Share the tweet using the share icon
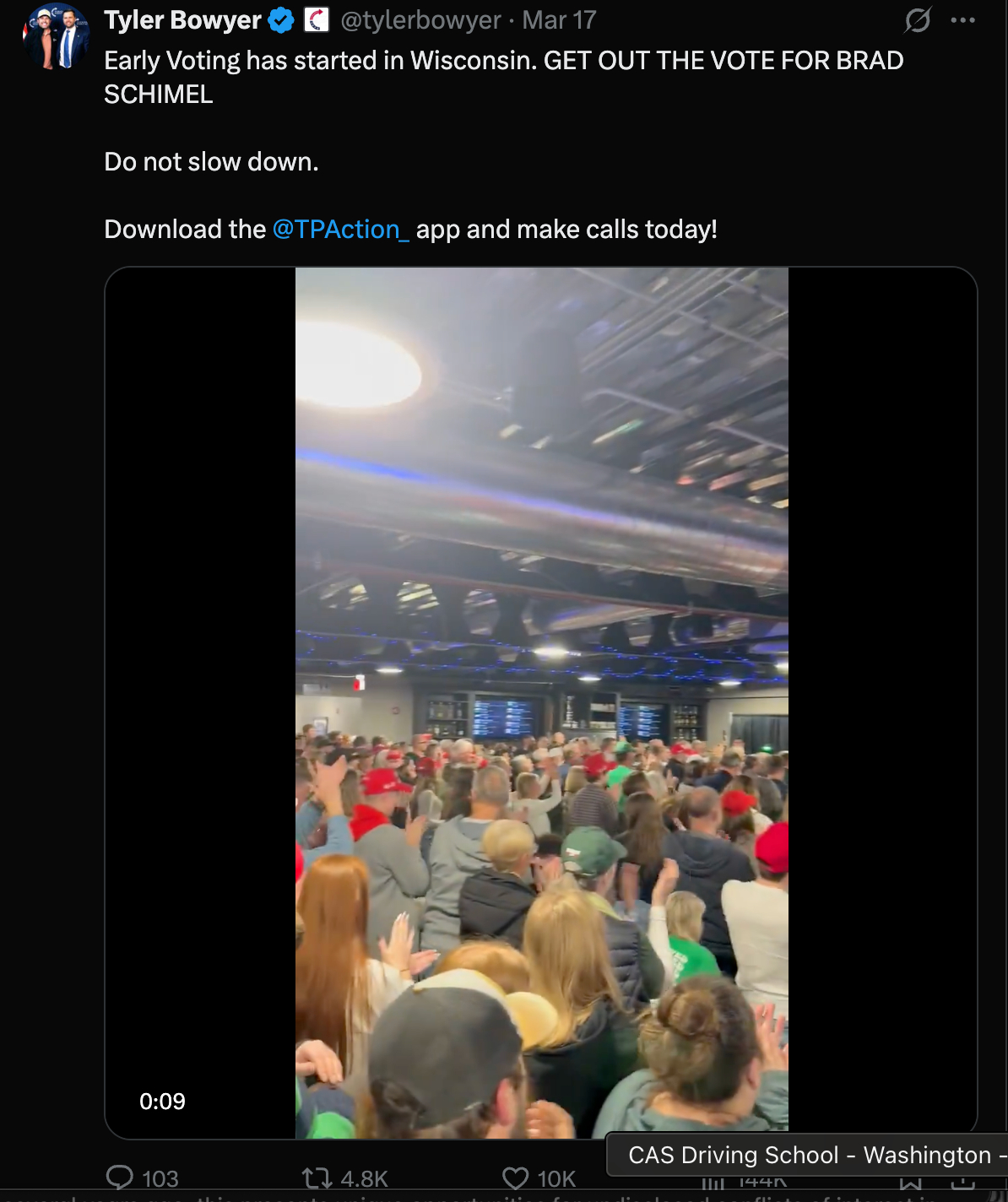1008x1202 pixels. pos(963,1183)
